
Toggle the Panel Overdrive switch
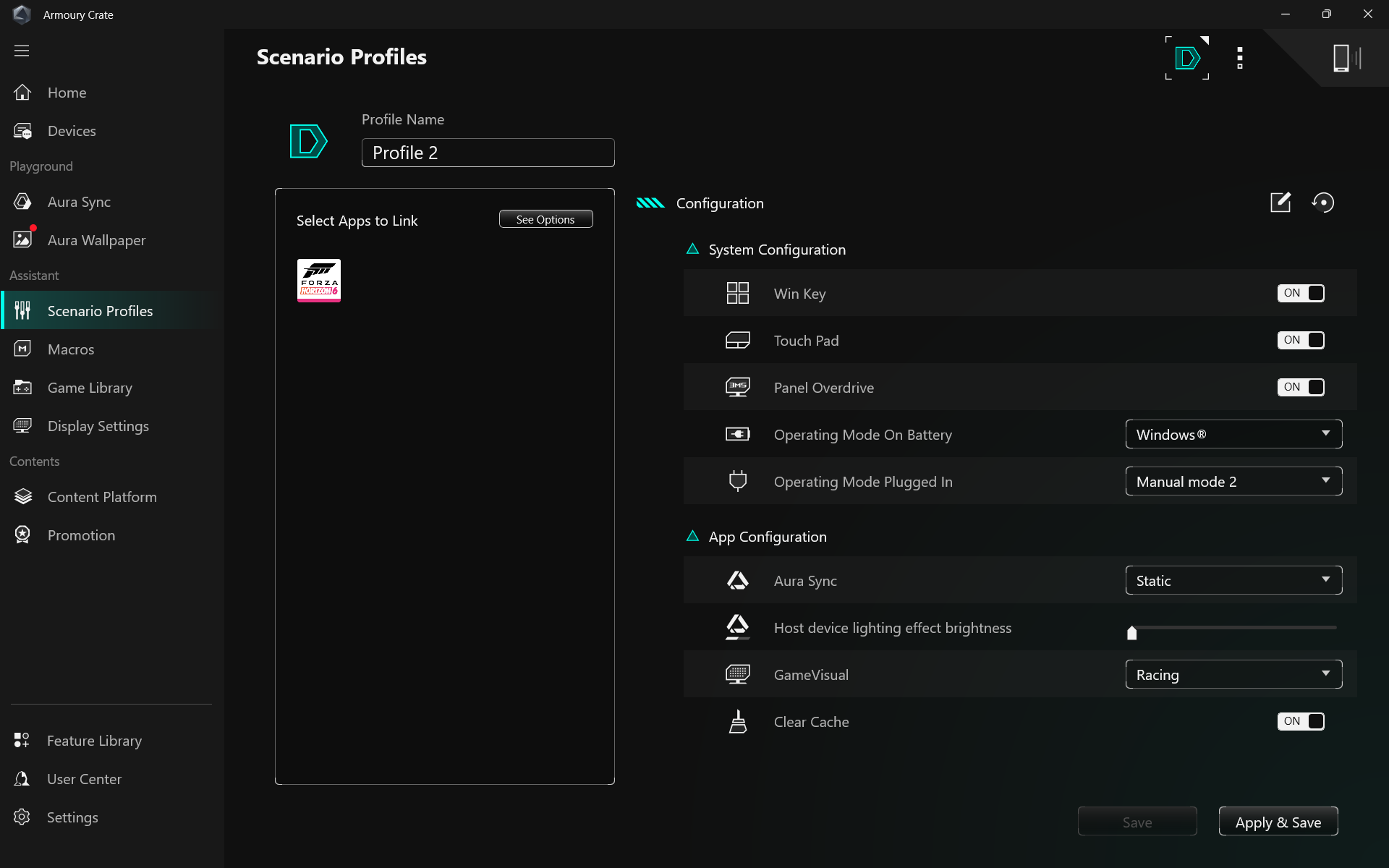[1301, 387]
